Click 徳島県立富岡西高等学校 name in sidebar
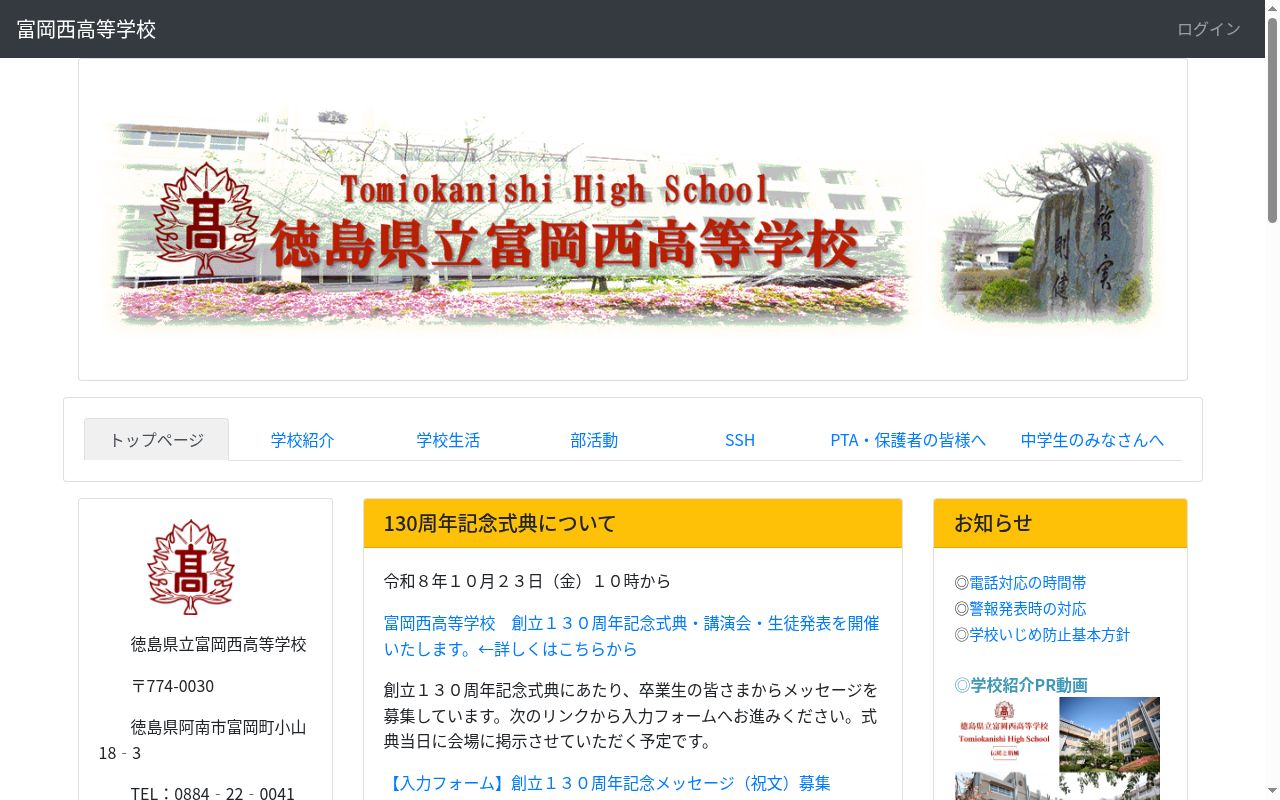Viewport: 1280px width, 800px height. pos(218,644)
